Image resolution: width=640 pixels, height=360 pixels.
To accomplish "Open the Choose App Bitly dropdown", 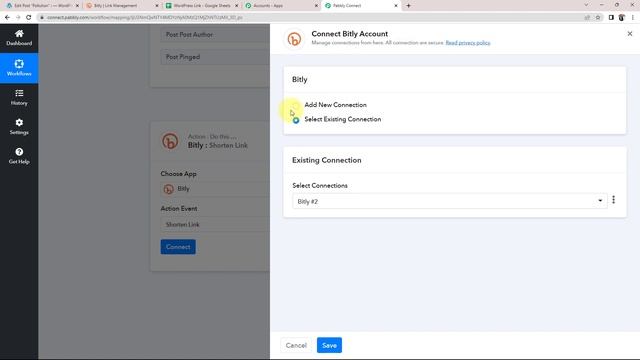I will [215, 189].
